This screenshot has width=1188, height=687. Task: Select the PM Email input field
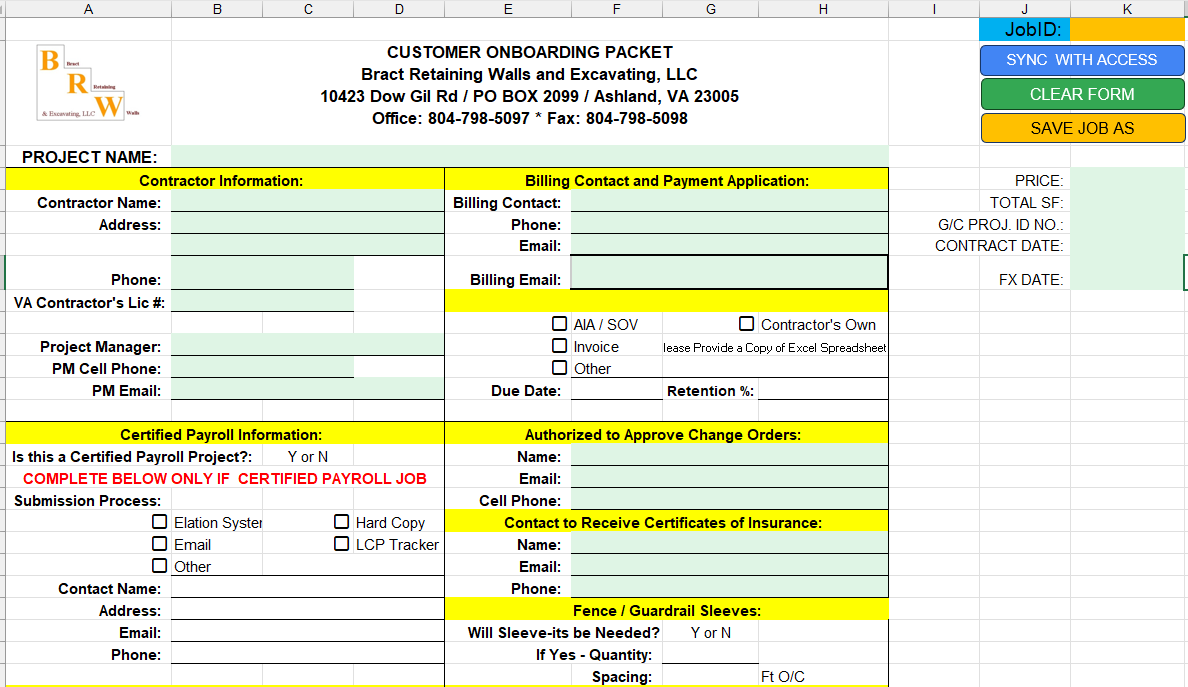pos(308,390)
